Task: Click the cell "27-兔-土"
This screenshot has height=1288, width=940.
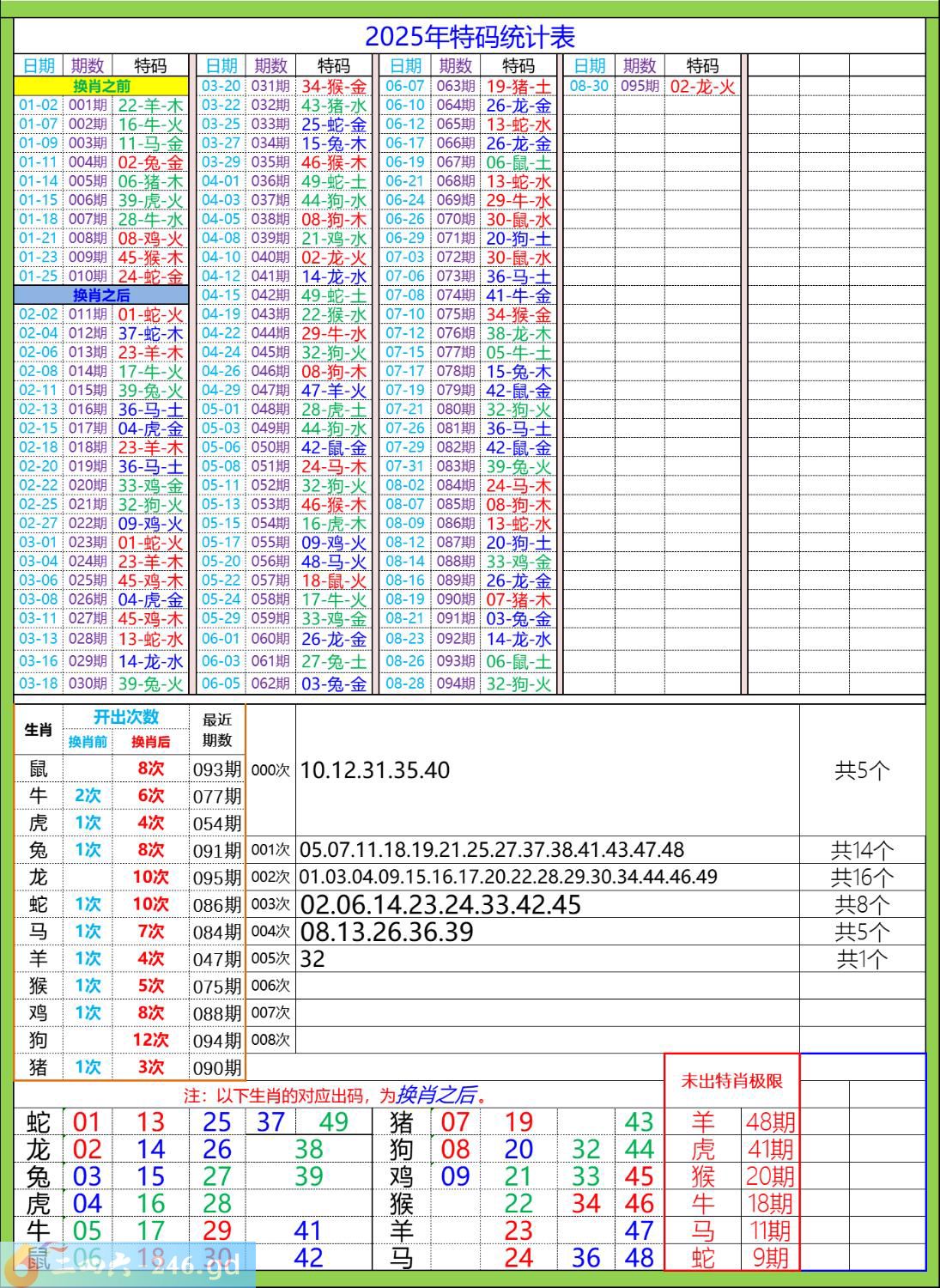Action: tap(334, 661)
